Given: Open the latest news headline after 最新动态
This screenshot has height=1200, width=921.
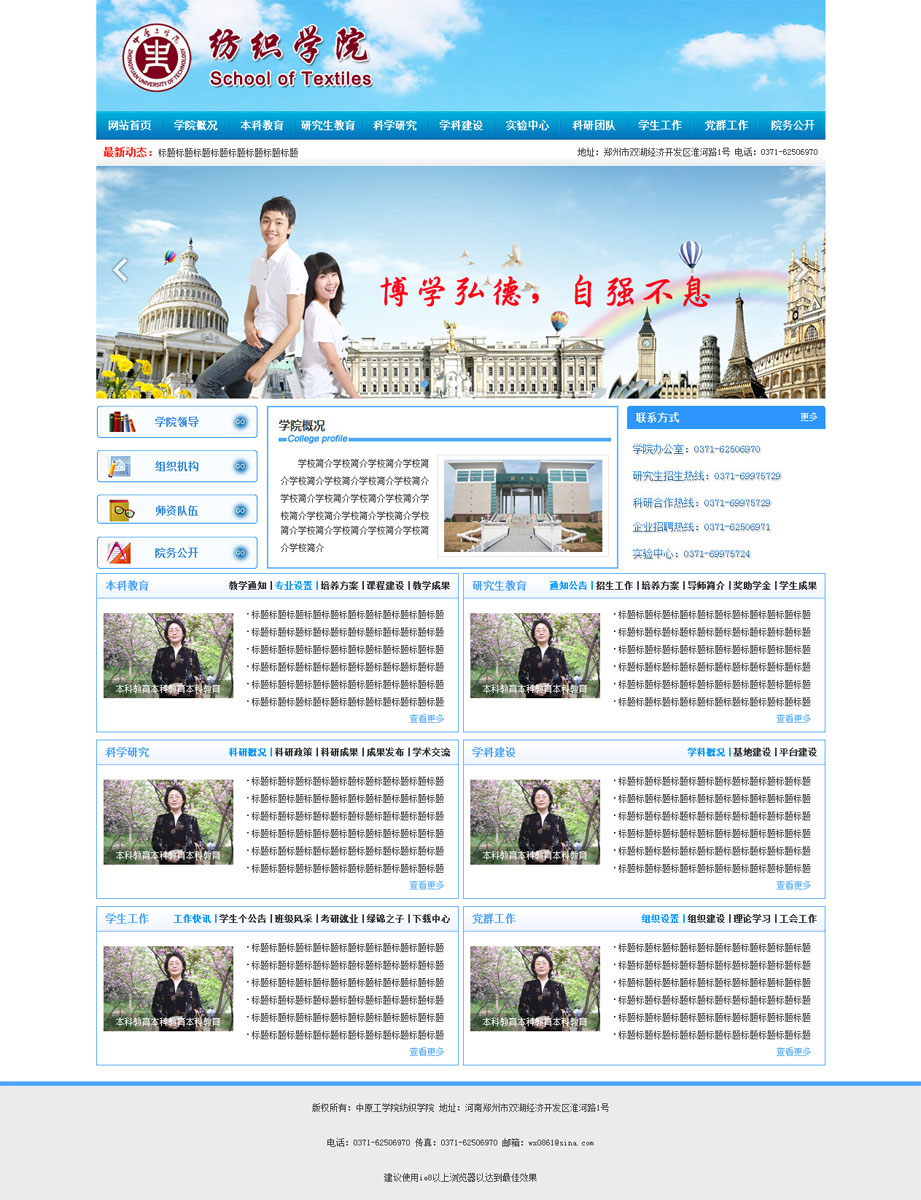Looking at the screenshot, I should (x=228, y=153).
